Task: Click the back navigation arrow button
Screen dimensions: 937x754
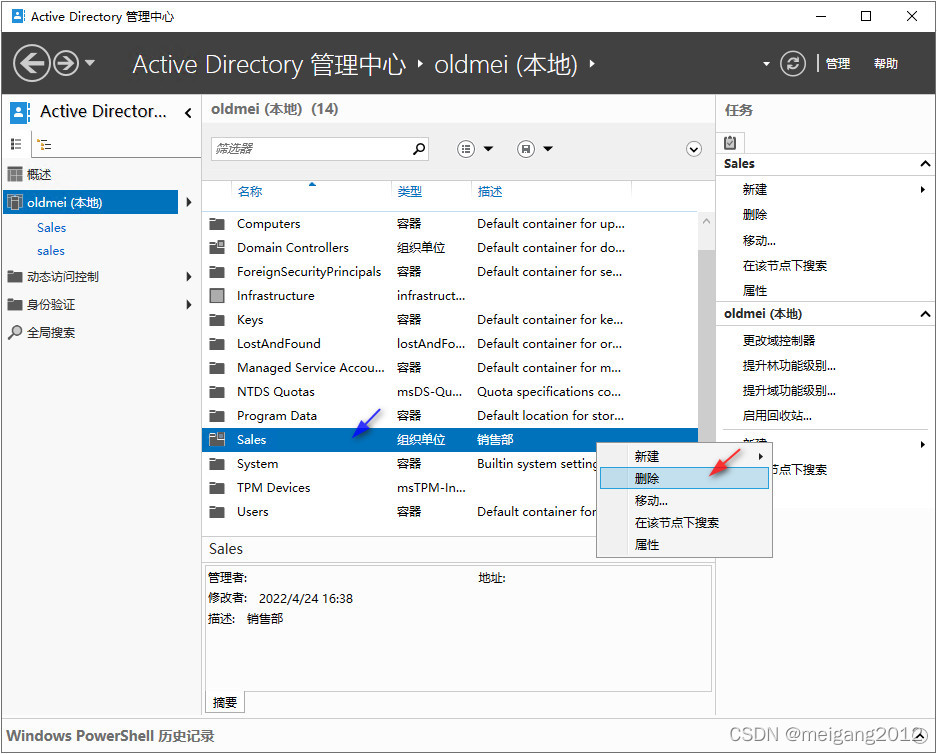Action: coord(32,63)
